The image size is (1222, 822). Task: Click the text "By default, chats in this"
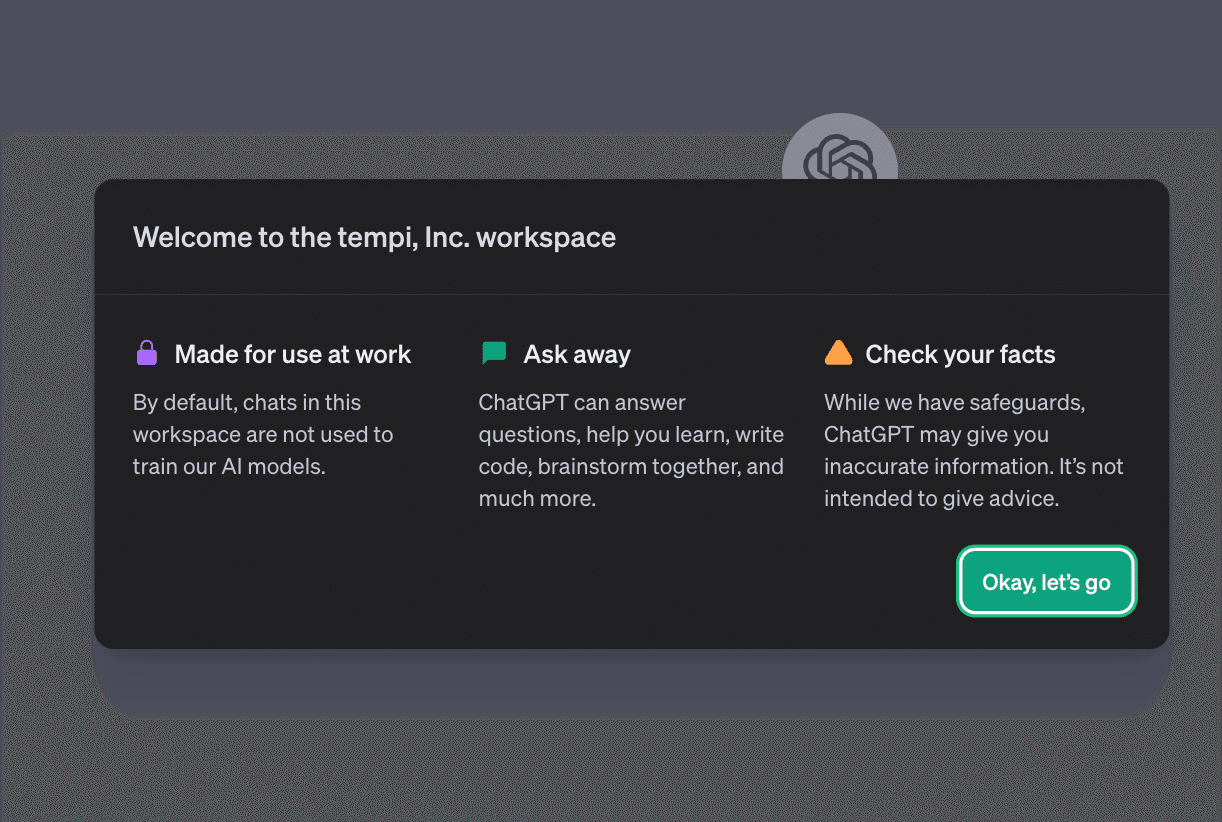click(x=247, y=402)
